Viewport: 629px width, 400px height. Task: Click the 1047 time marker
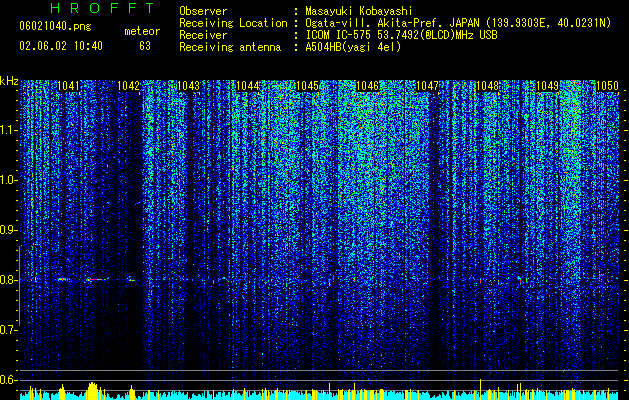(428, 86)
